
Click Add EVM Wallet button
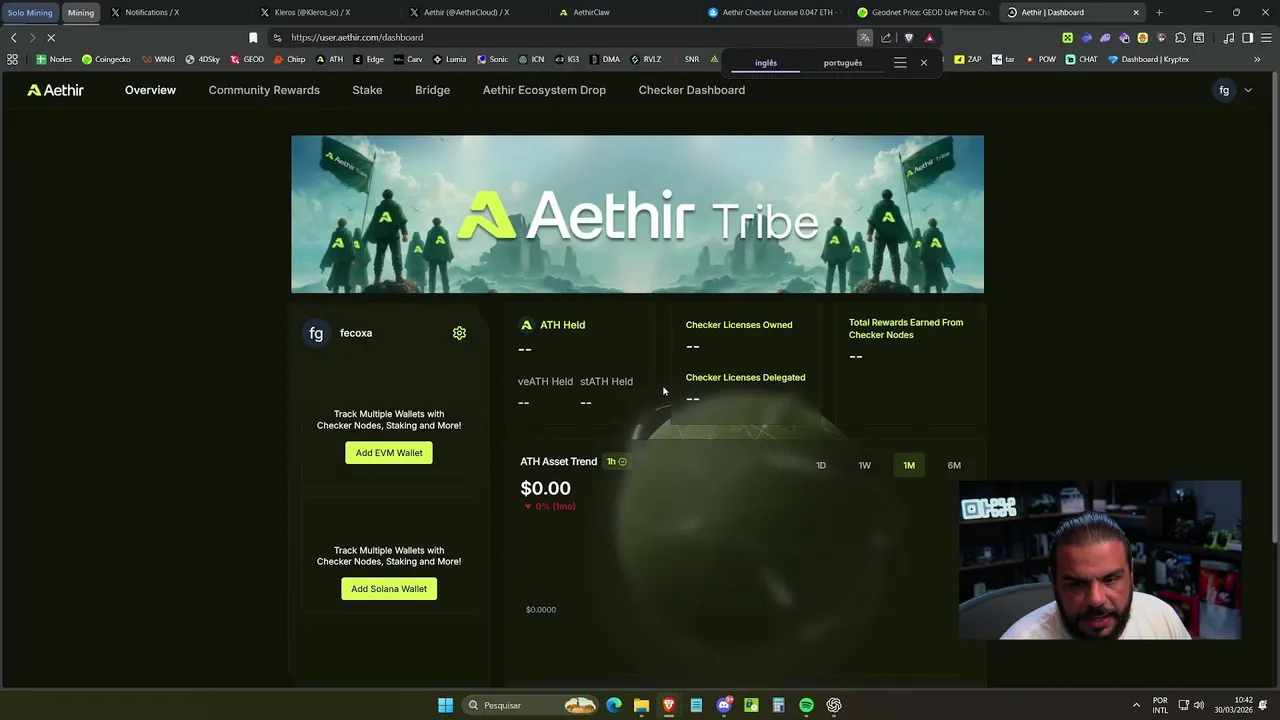pos(389,453)
